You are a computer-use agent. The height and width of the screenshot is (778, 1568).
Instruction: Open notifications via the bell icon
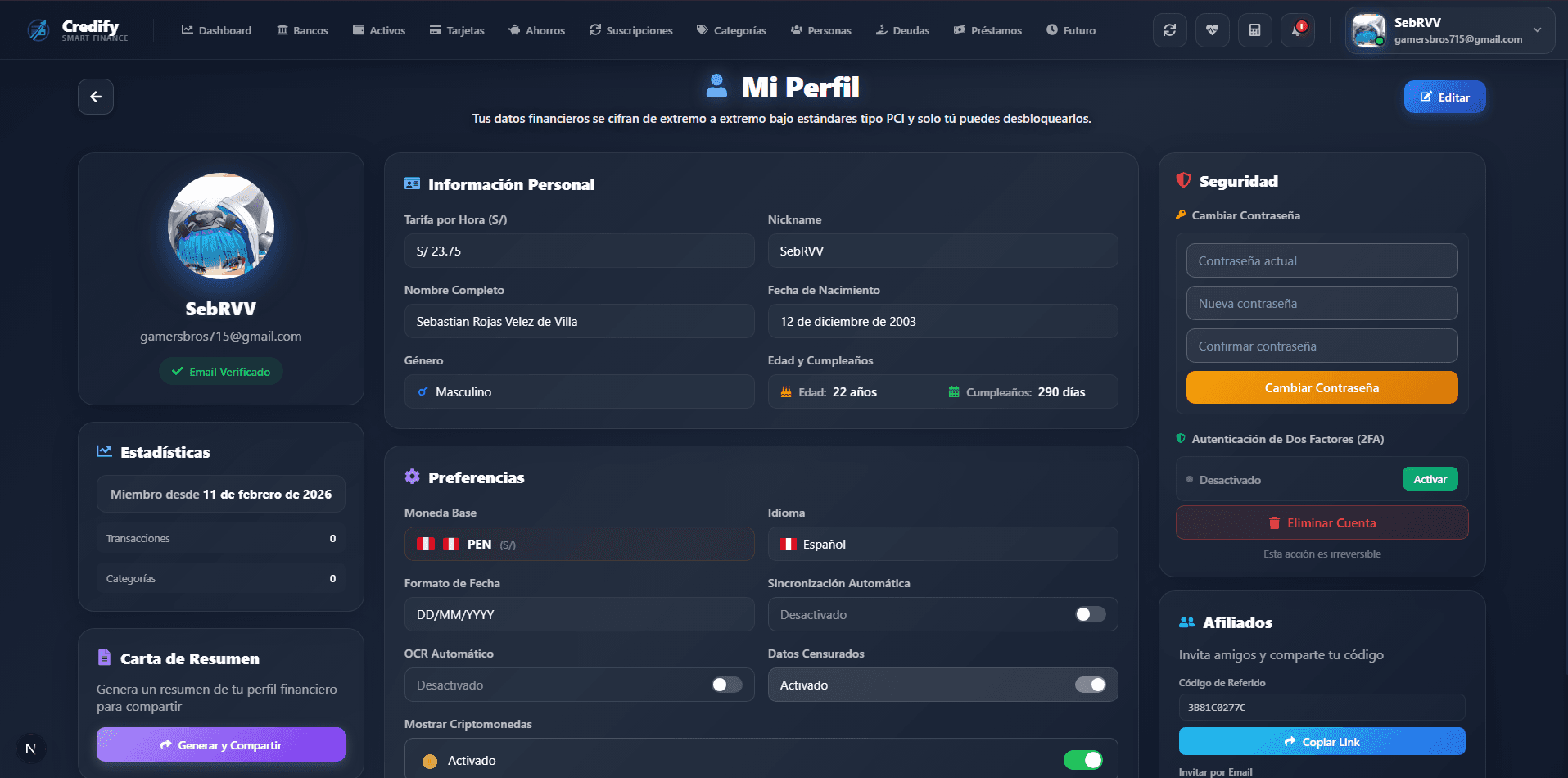1296,29
